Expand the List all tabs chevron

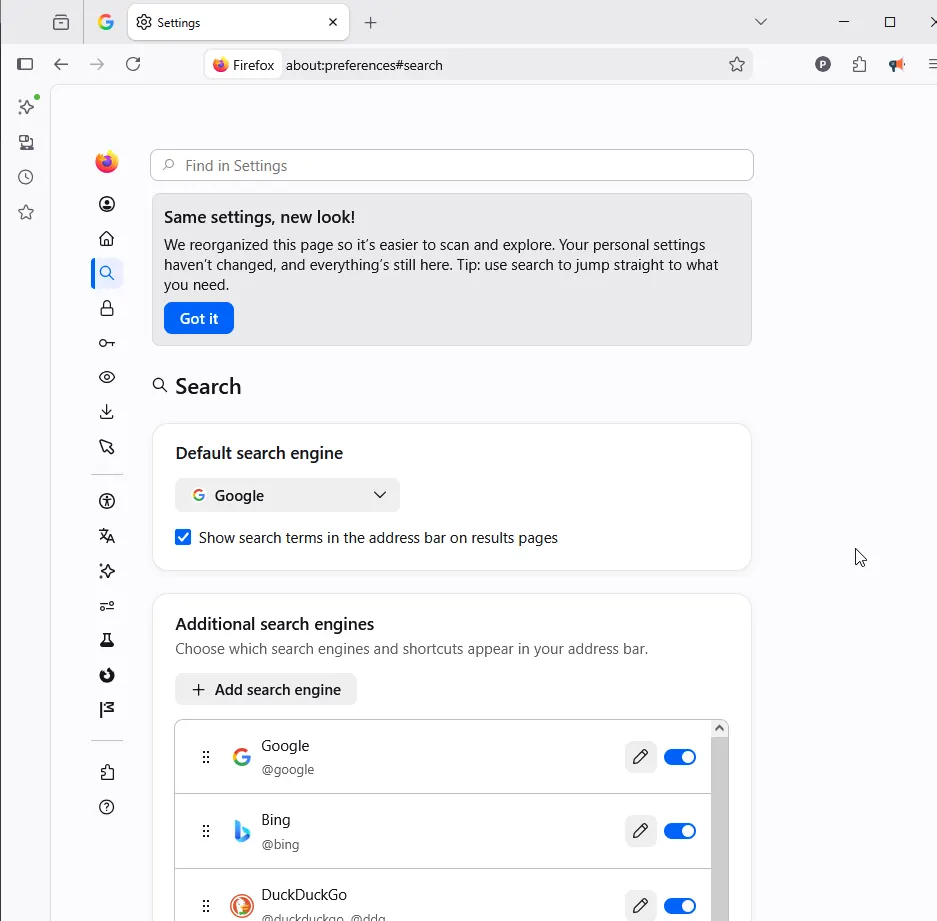pos(761,22)
